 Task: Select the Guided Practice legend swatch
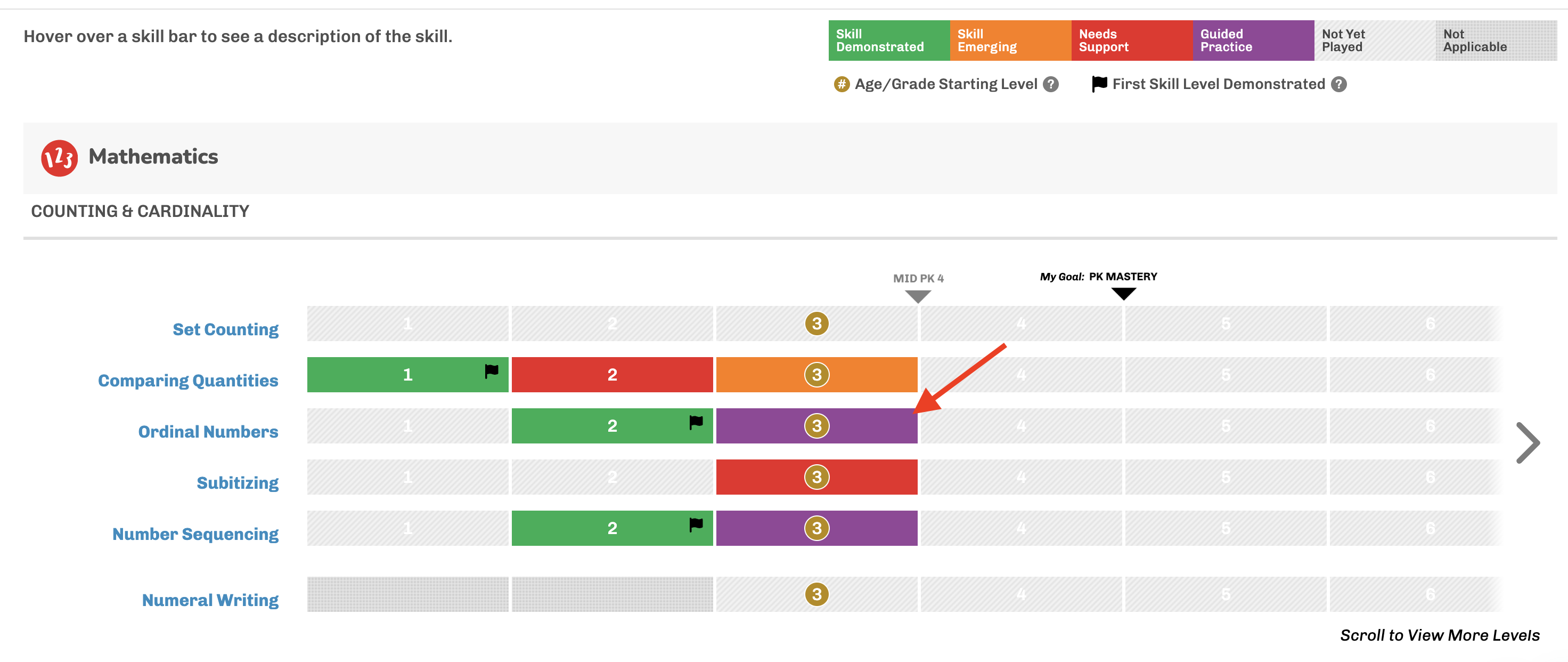point(1253,40)
